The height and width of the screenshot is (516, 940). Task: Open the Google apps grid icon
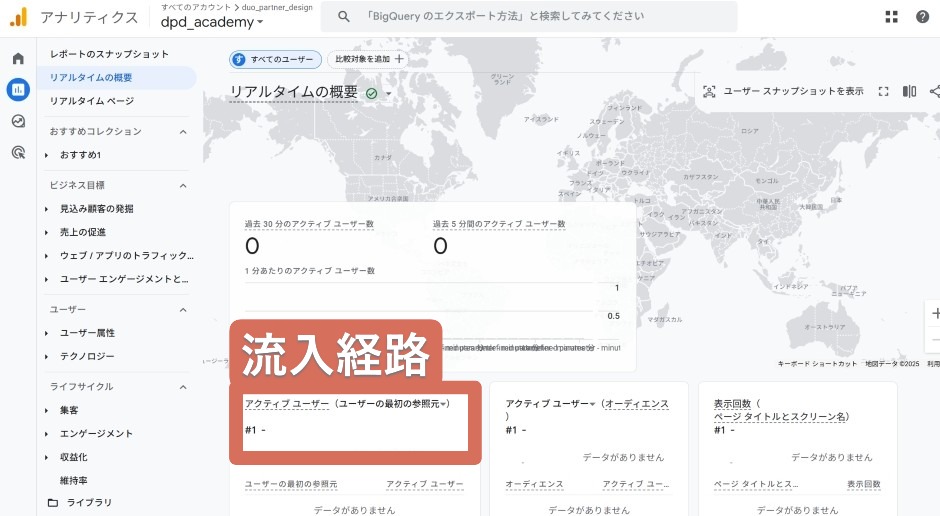click(892, 17)
